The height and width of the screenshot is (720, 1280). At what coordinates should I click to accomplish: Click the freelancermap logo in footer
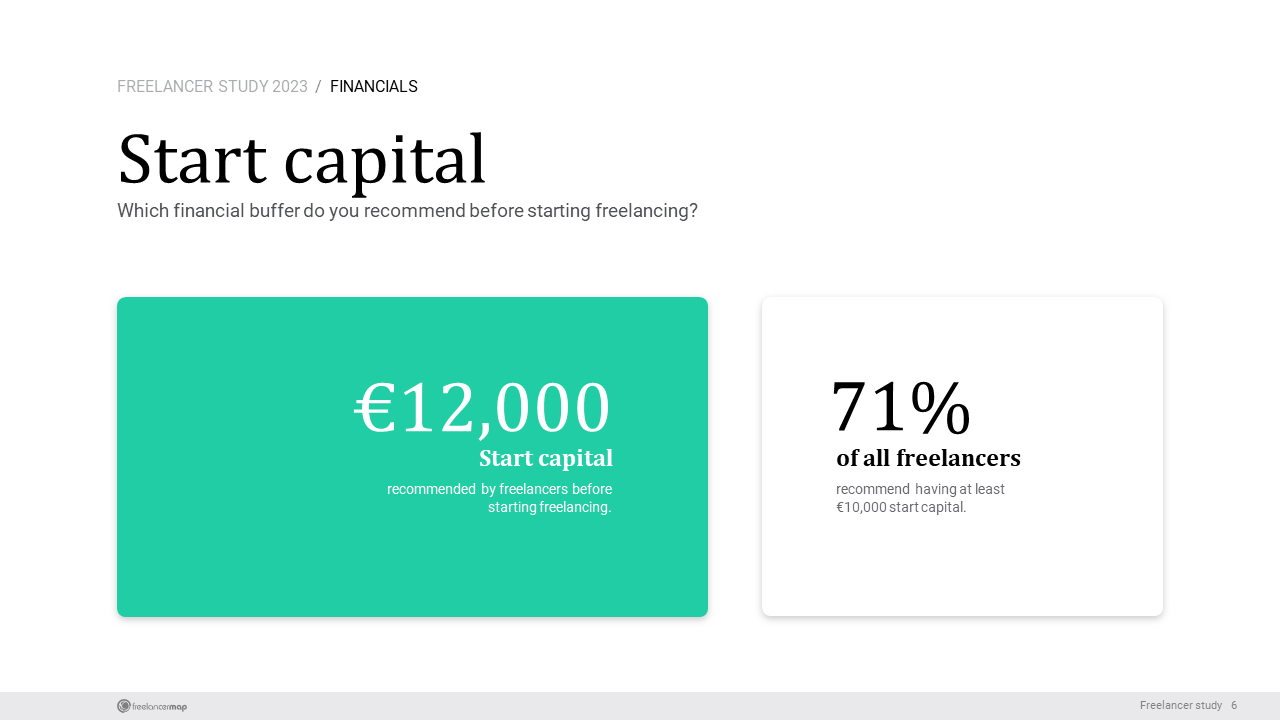coord(152,706)
